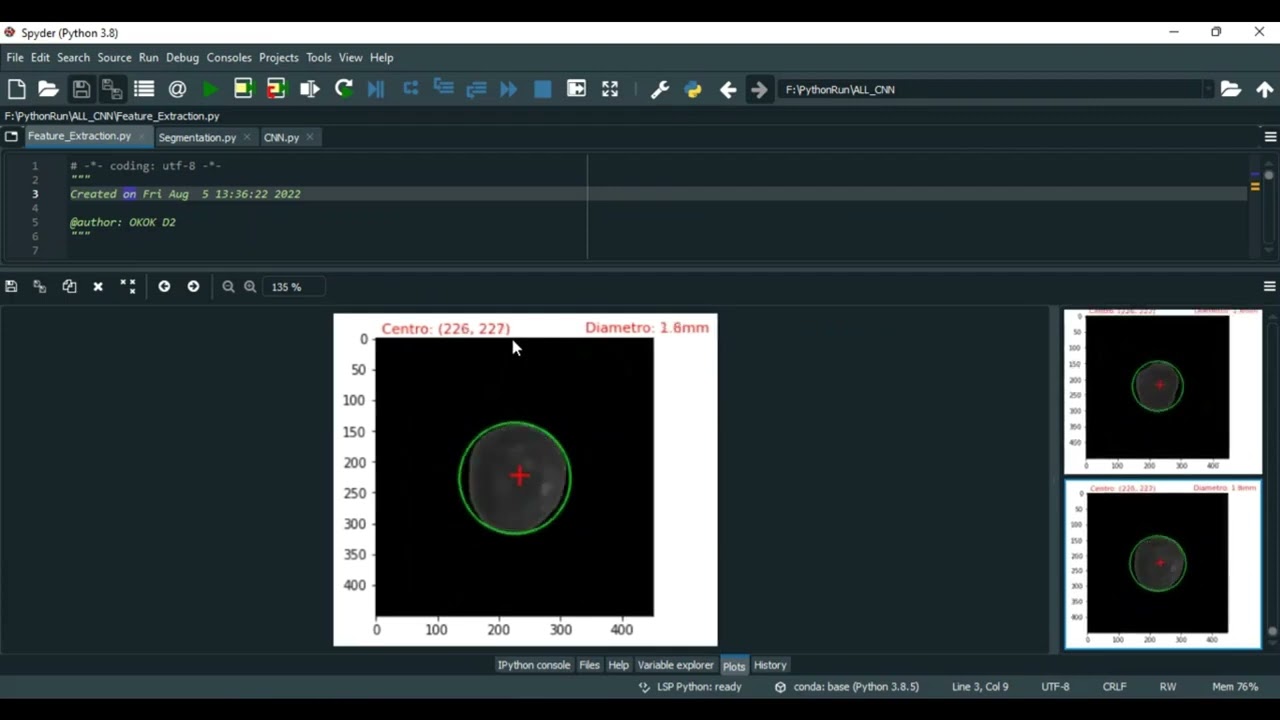The height and width of the screenshot is (720, 1280).
Task: Go back with the left arrow in the toolbar
Action: [x=728, y=89]
